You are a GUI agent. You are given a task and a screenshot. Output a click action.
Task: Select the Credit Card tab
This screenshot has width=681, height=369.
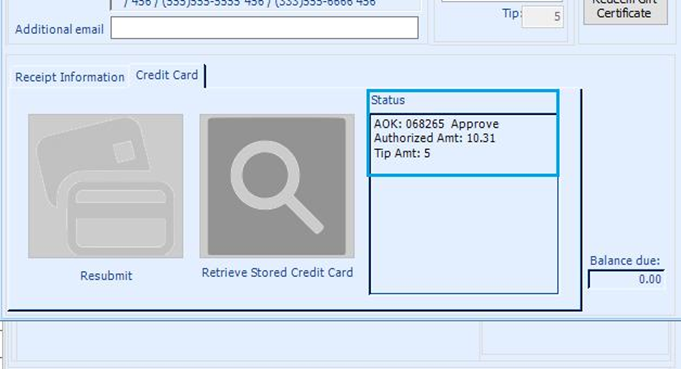click(167, 75)
